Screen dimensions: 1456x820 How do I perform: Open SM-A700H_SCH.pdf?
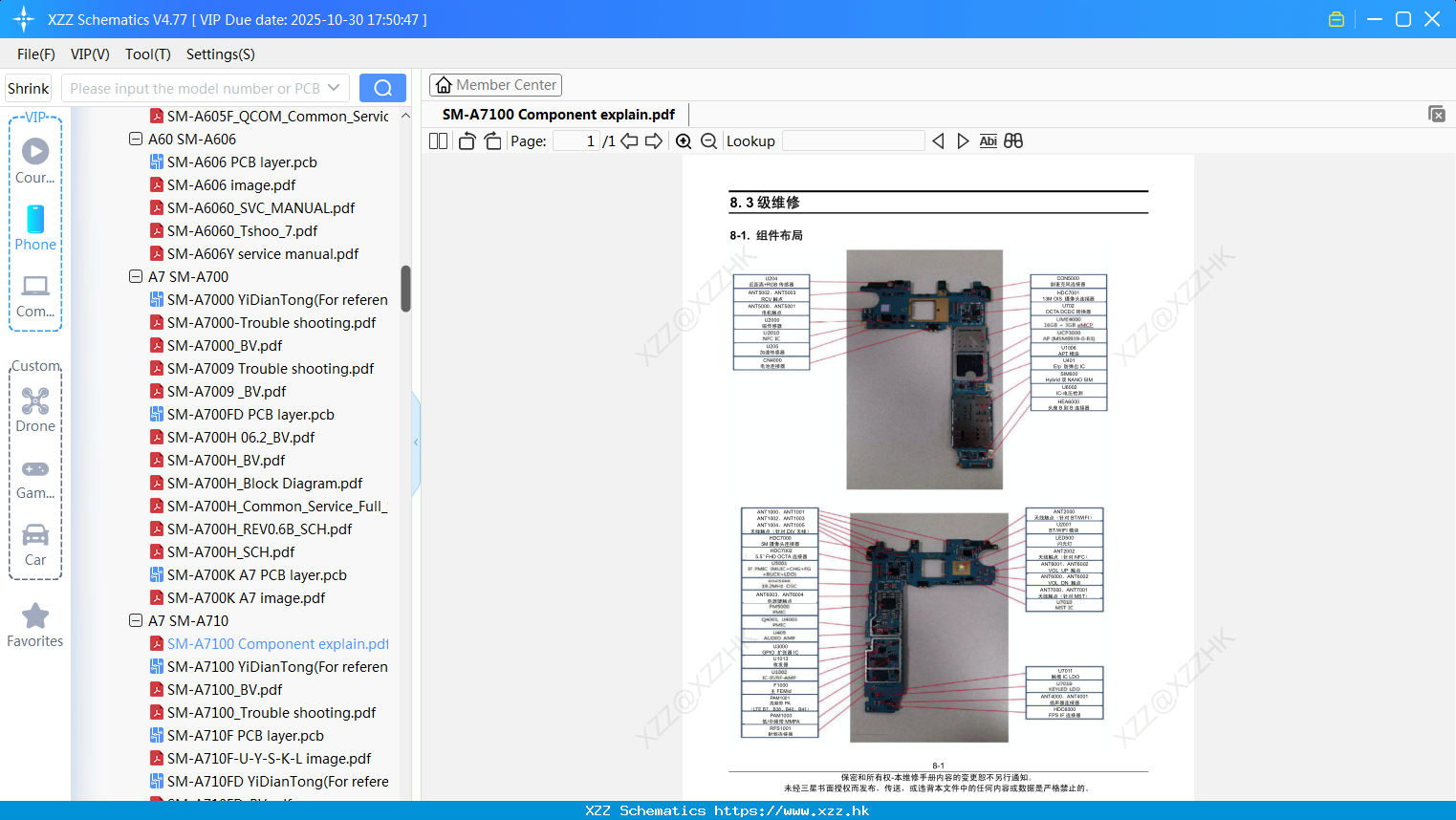tap(230, 551)
